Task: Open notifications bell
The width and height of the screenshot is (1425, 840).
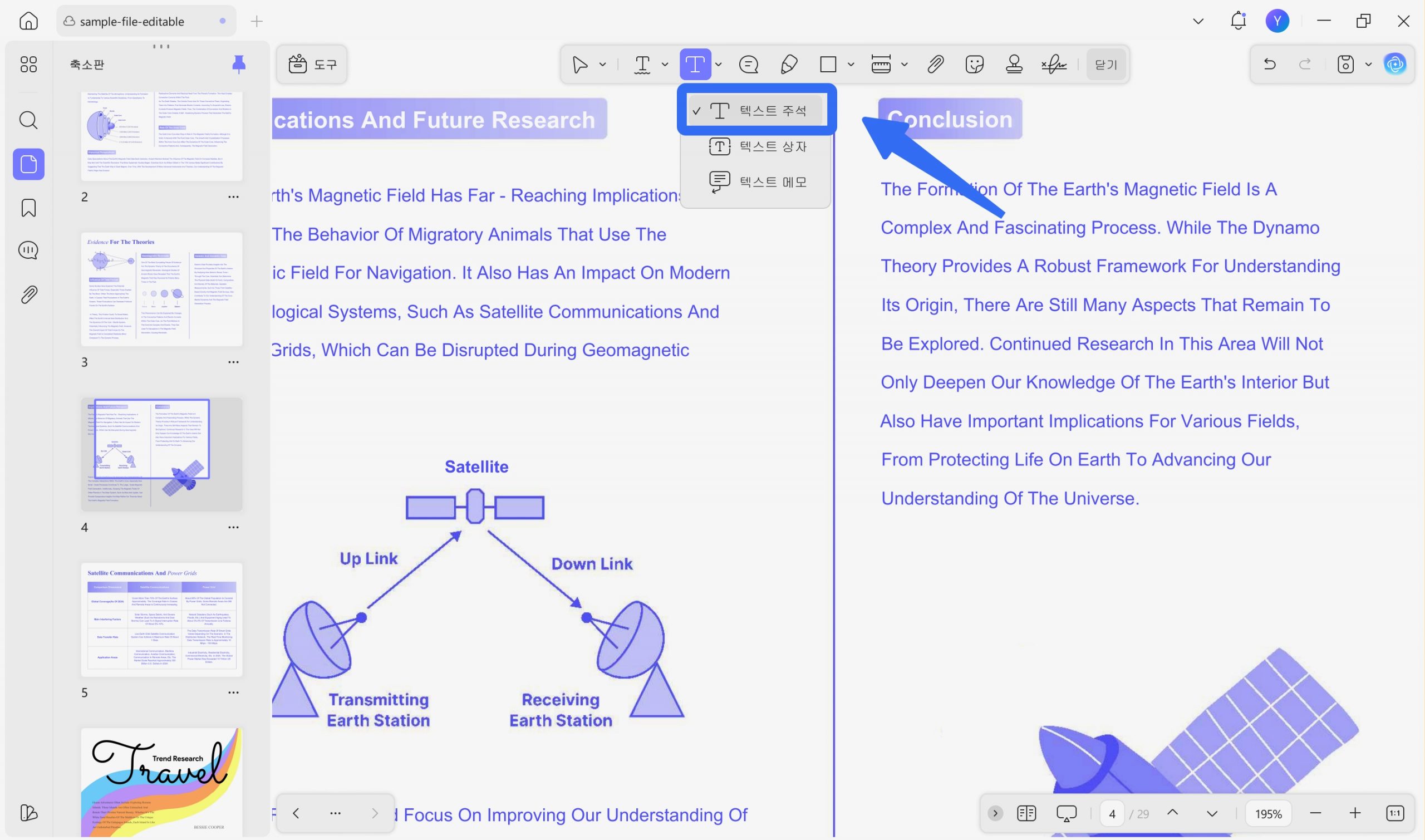Action: tap(1237, 21)
